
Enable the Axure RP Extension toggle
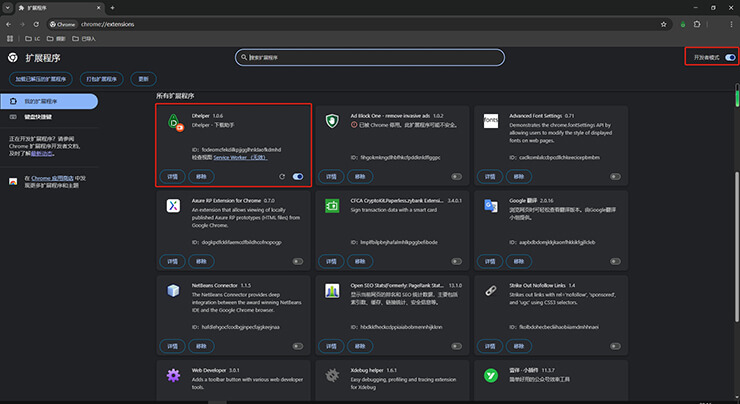[298, 261]
